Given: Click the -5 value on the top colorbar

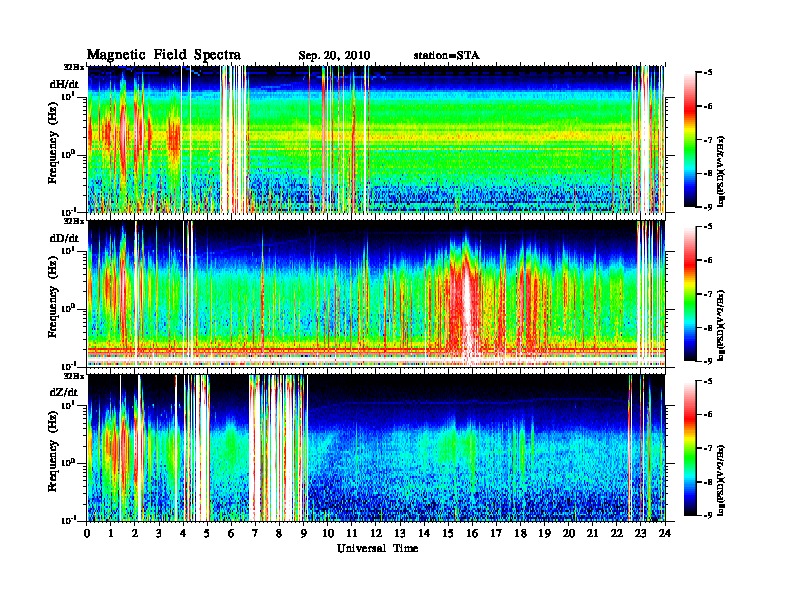Looking at the screenshot, I should click(708, 73).
